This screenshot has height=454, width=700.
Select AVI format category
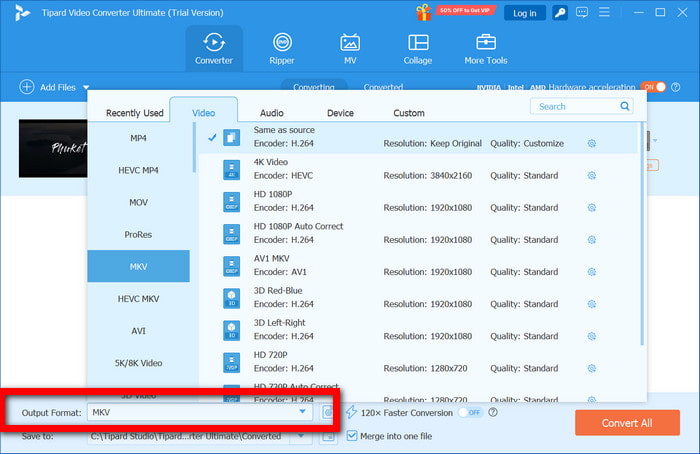pyautogui.click(x=138, y=331)
